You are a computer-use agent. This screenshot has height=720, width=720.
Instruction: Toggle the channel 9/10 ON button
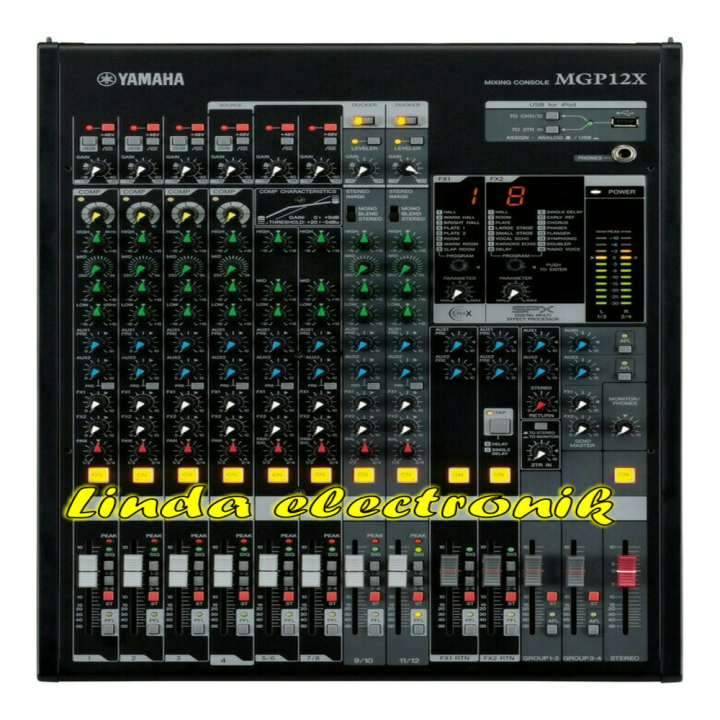[363, 475]
